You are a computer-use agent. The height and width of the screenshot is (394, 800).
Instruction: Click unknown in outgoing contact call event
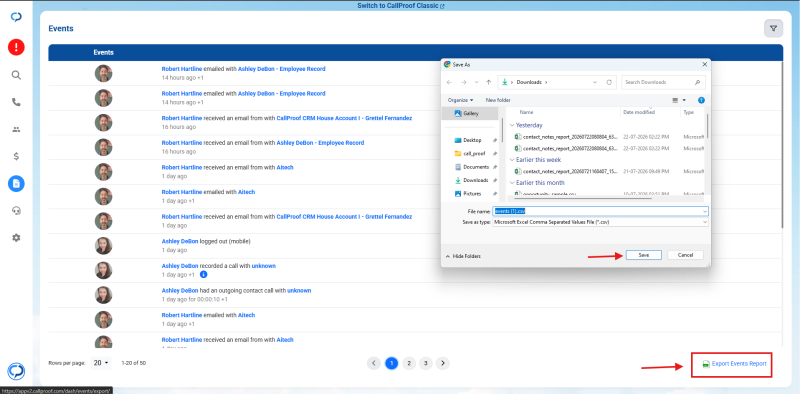(299, 290)
